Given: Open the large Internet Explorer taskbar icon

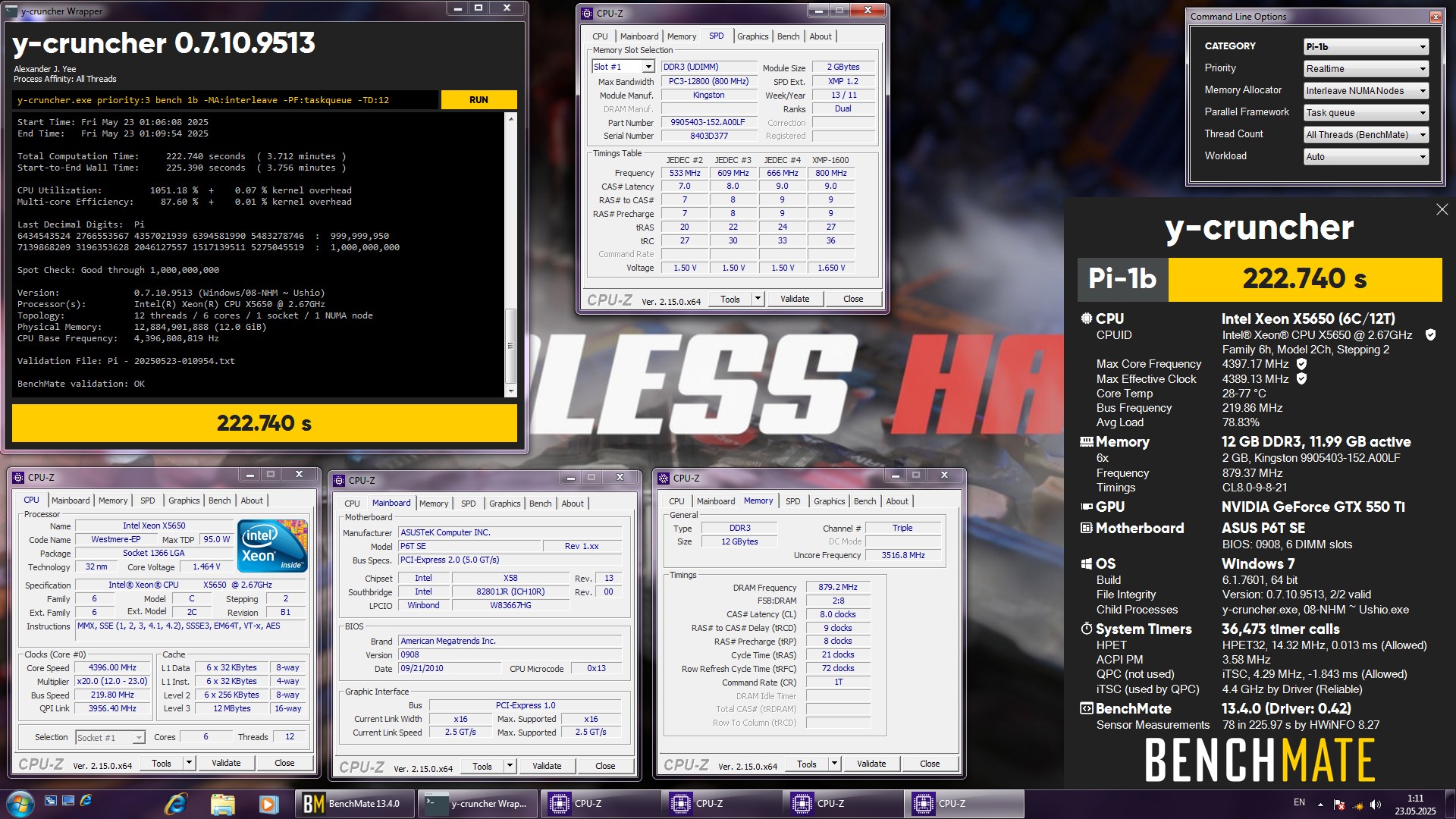Looking at the screenshot, I should 176,804.
